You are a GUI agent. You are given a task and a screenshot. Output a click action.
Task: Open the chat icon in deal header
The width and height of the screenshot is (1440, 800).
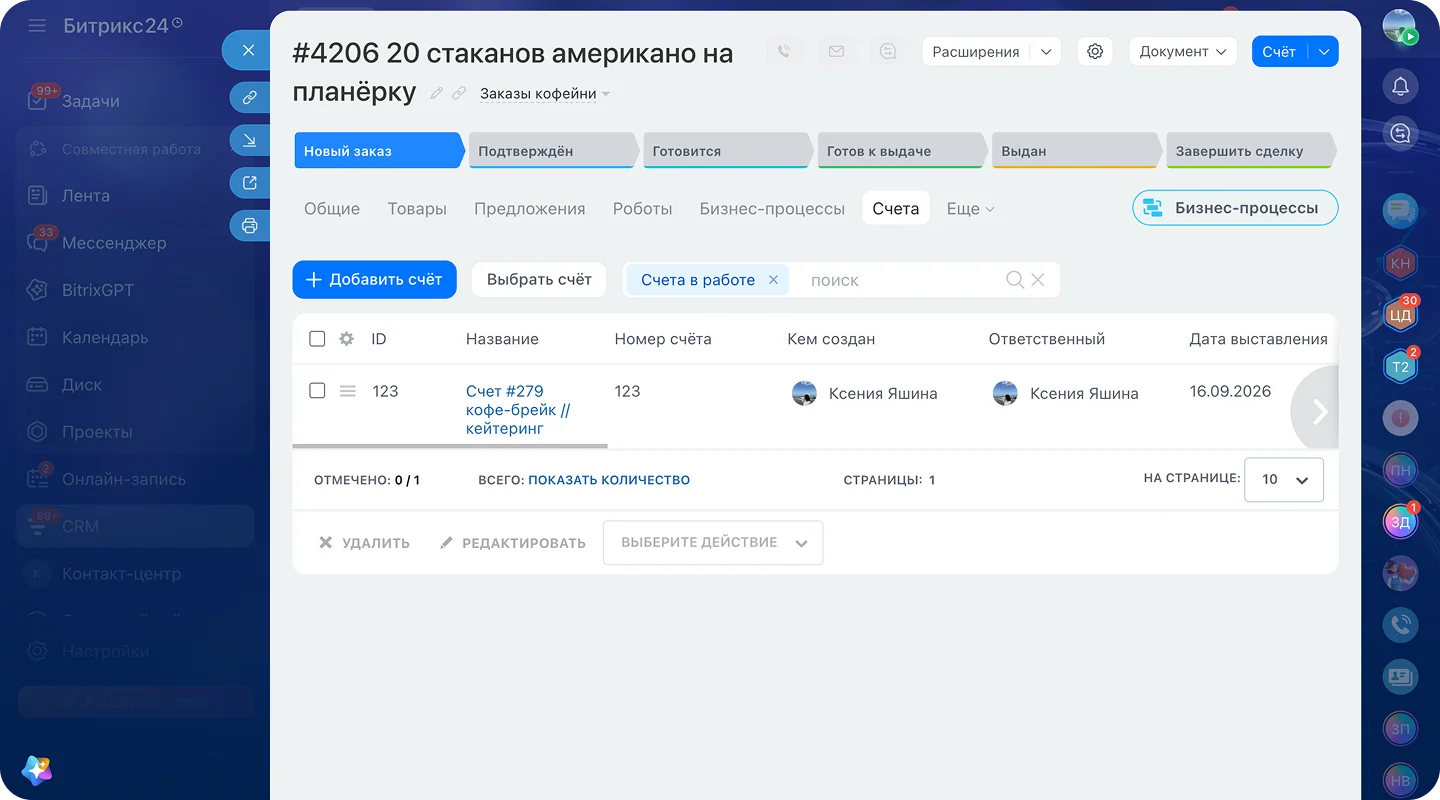[888, 52]
